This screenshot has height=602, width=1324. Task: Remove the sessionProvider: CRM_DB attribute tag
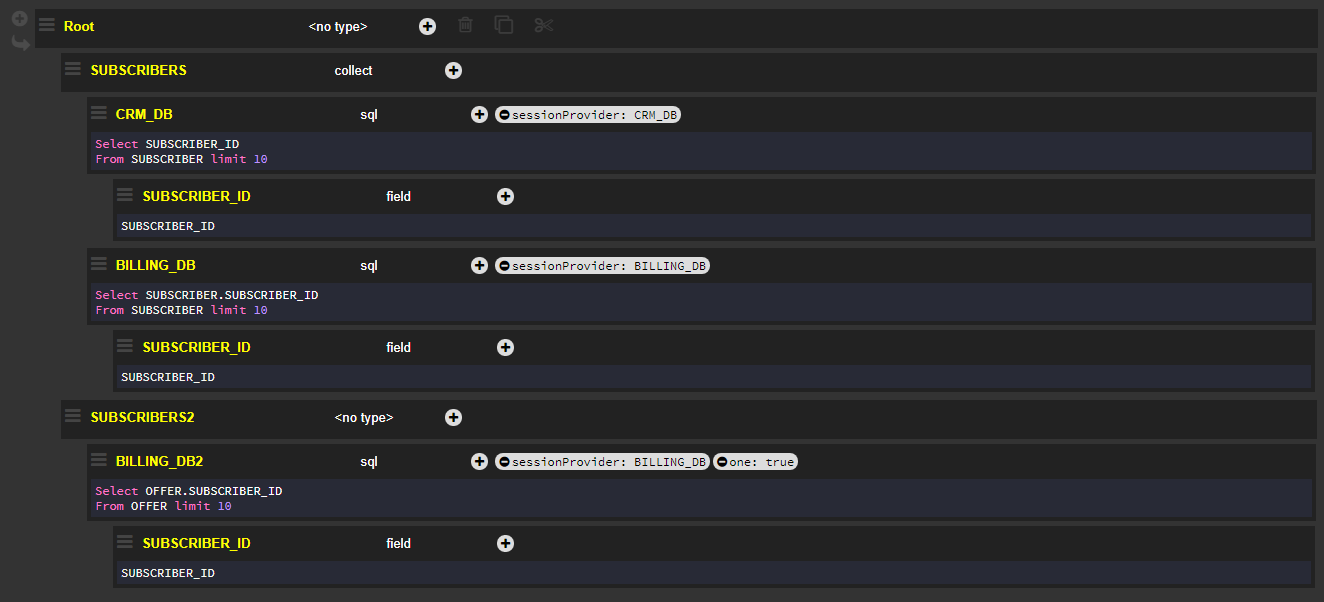[x=505, y=115]
